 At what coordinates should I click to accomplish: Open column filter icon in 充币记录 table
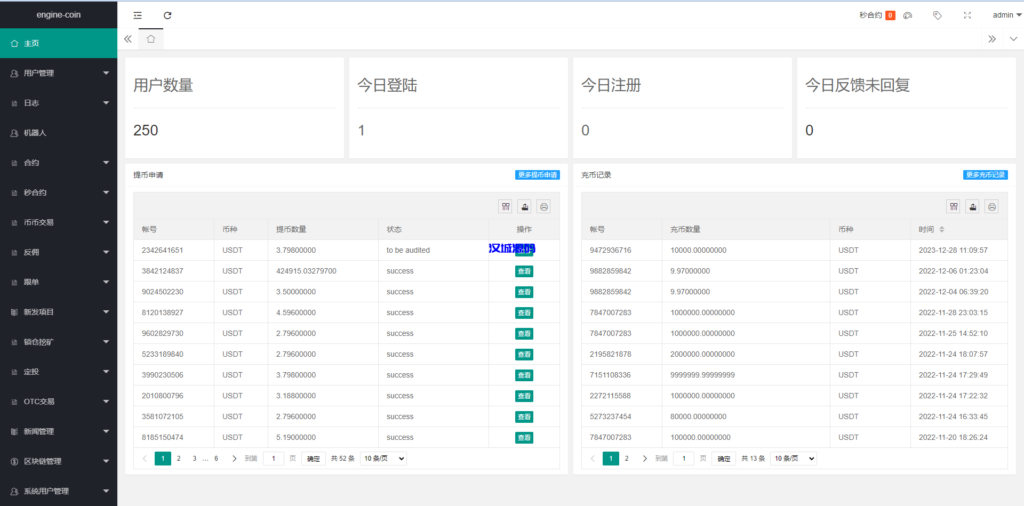coord(953,206)
